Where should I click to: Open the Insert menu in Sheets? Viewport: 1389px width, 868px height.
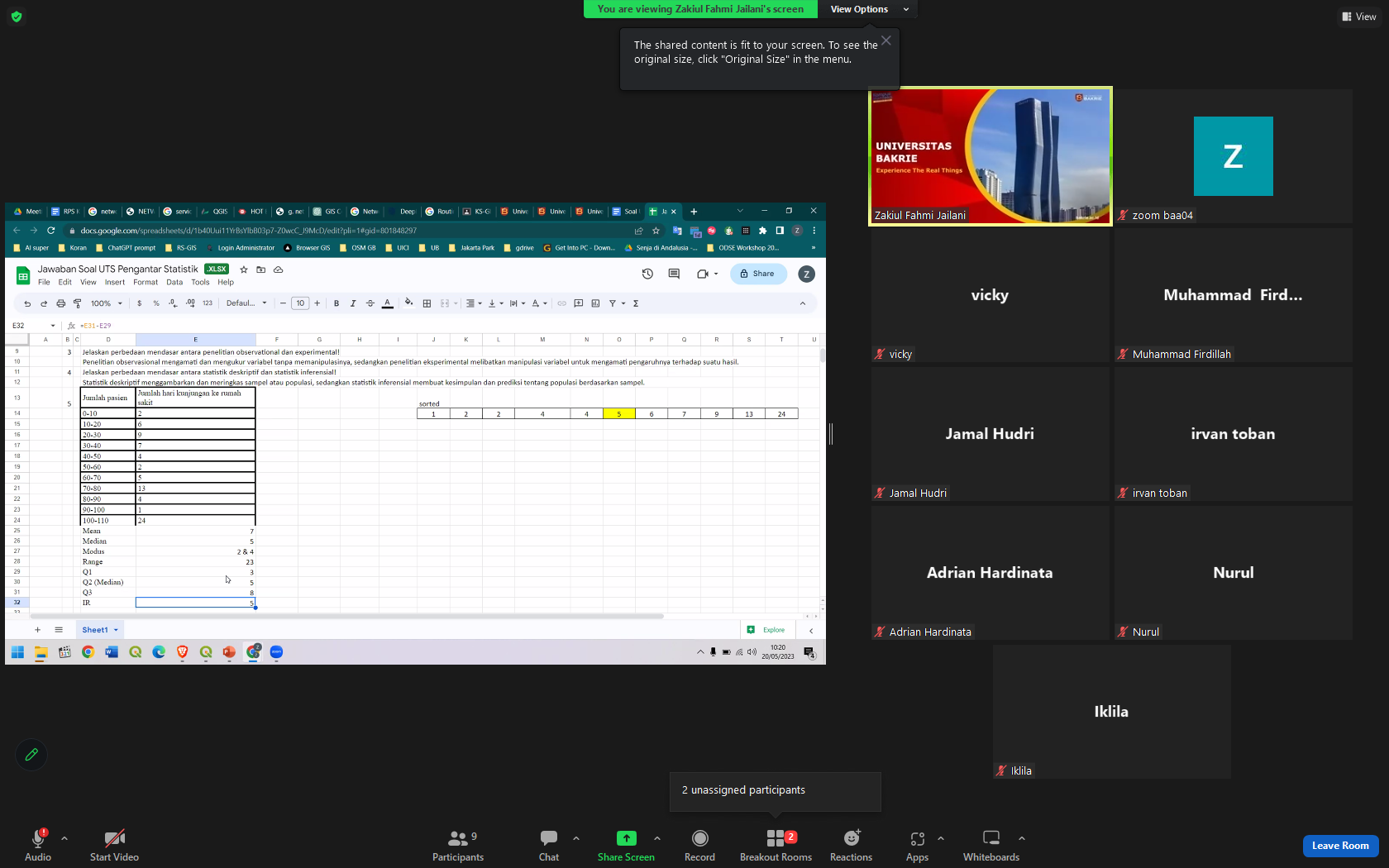115,282
